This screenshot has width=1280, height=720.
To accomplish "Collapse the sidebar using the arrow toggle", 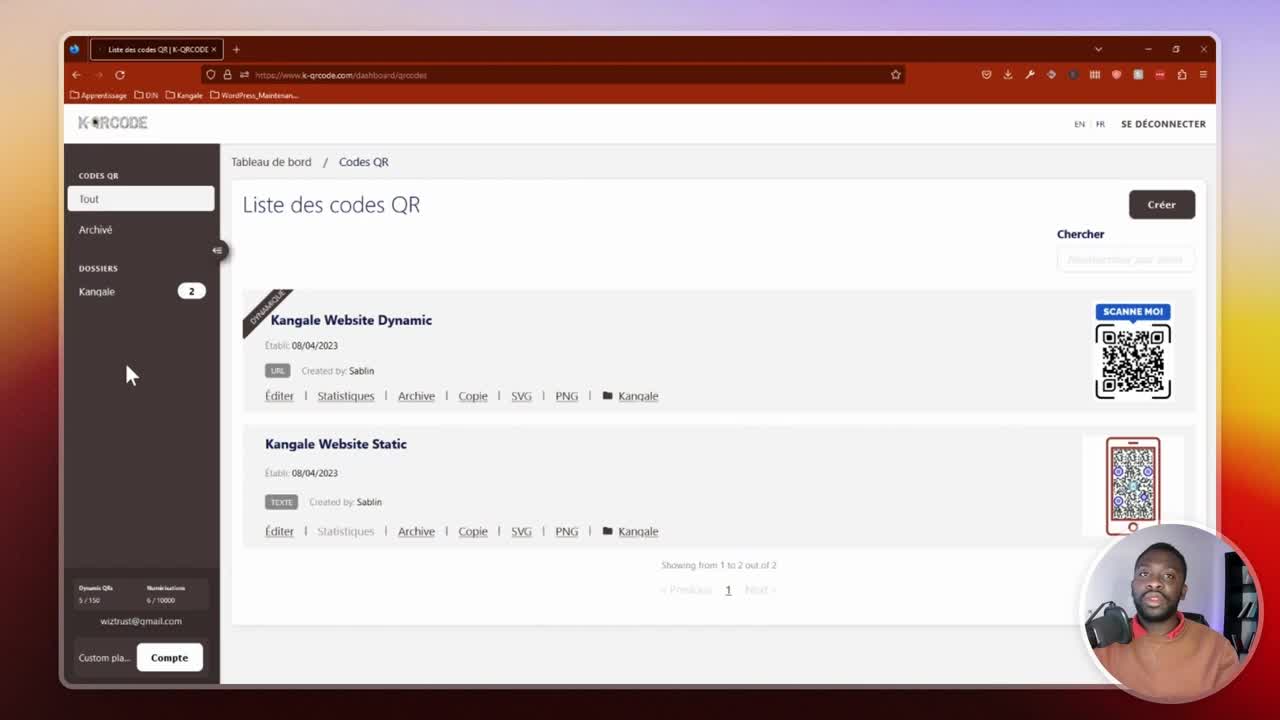I will 218,250.
